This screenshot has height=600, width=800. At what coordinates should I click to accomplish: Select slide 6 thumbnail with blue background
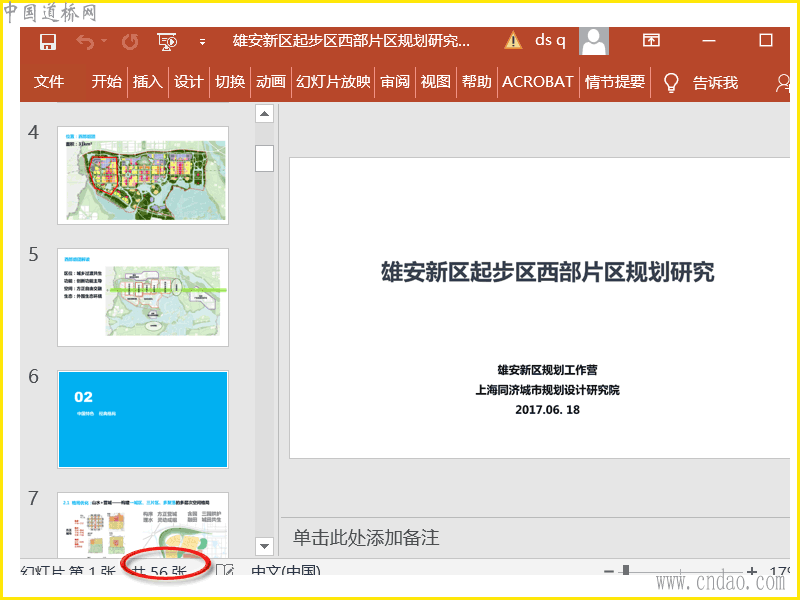click(x=143, y=419)
